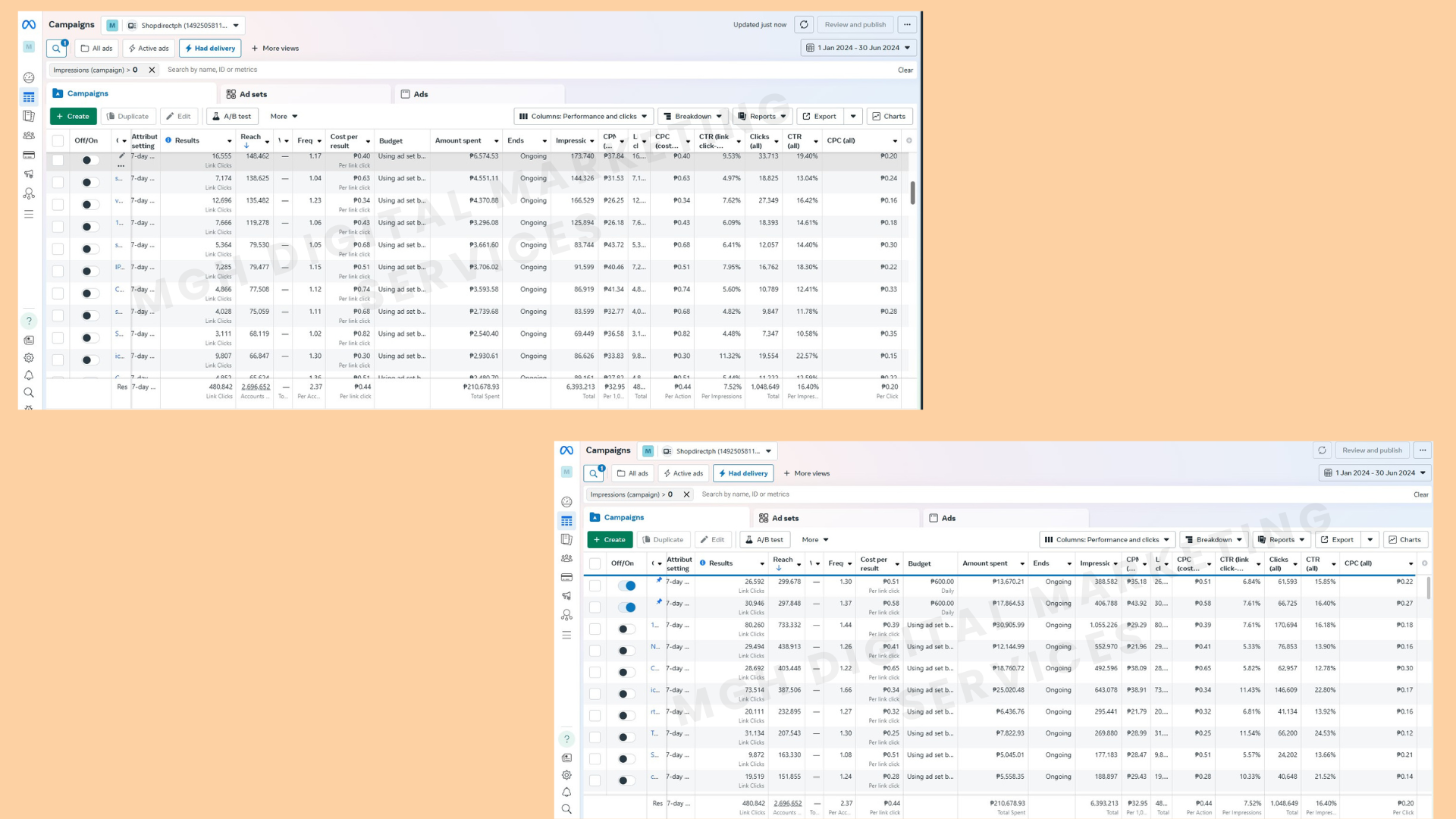Open Settings gear icon in upper window sidebar
The image size is (1456, 819).
point(29,358)
